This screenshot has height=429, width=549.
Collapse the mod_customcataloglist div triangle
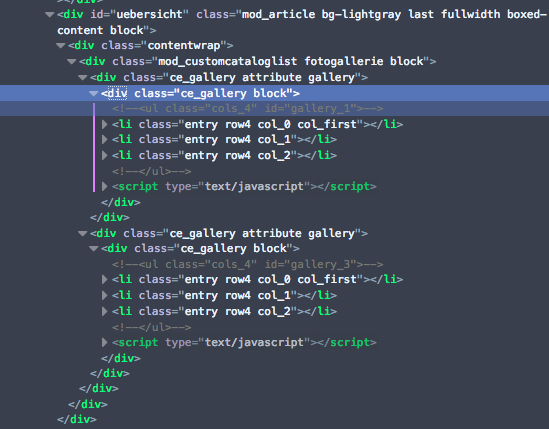click(x=72, y=62)
